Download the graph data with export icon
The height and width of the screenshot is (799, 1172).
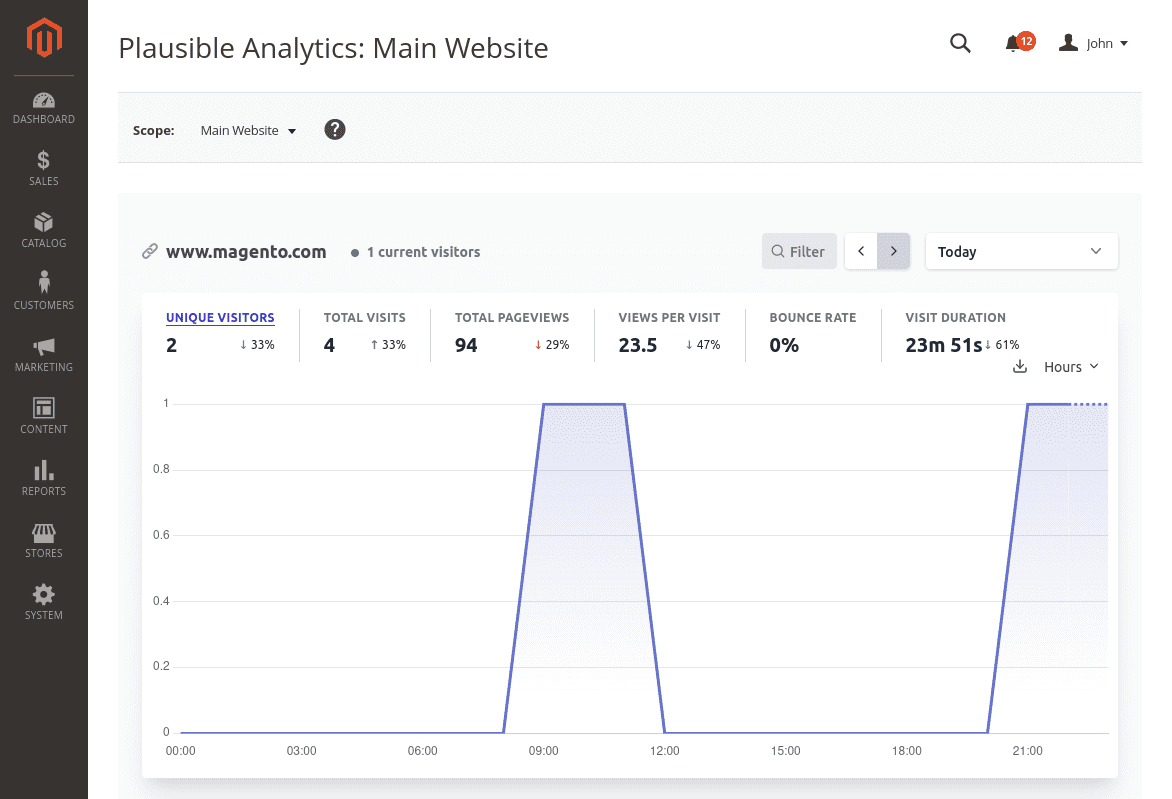(1020, 366)
